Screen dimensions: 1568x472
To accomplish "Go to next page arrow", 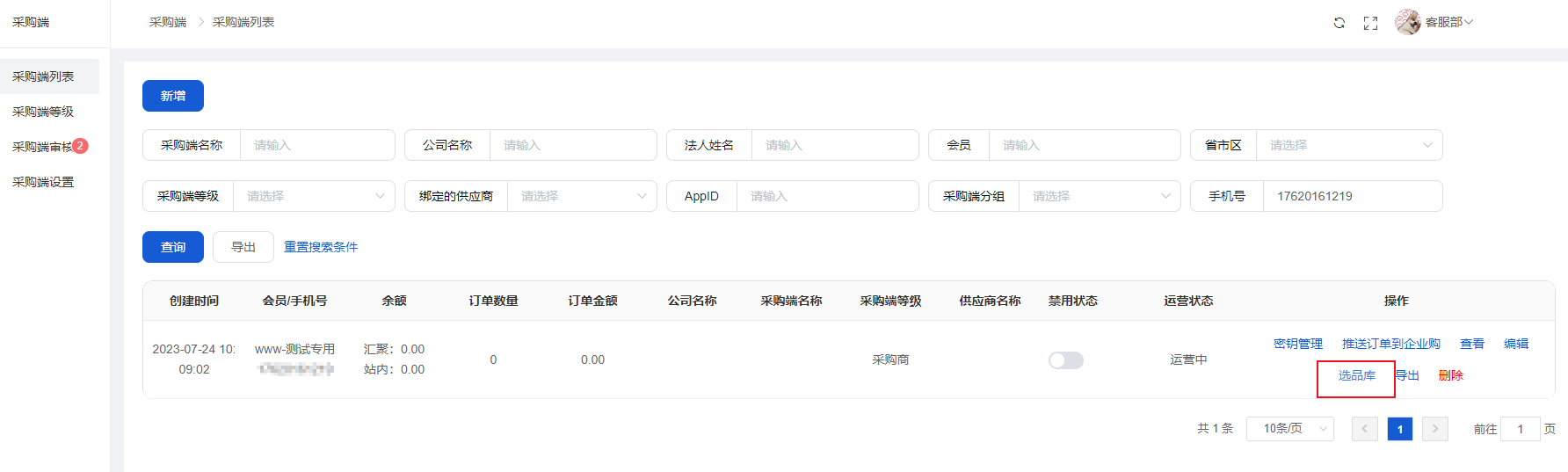I will point(1434,429).
